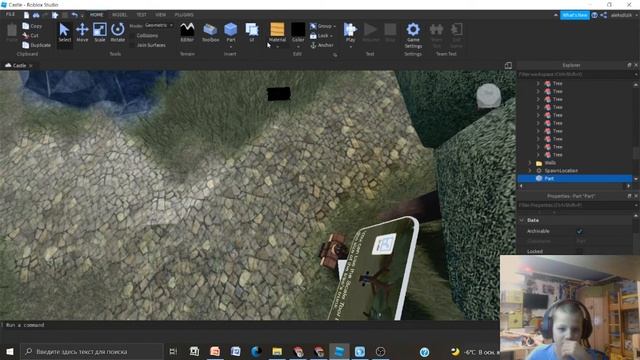Switch to the VIEW ribbon tab
This screenshot has height=360, width=640.
[160, 15]
